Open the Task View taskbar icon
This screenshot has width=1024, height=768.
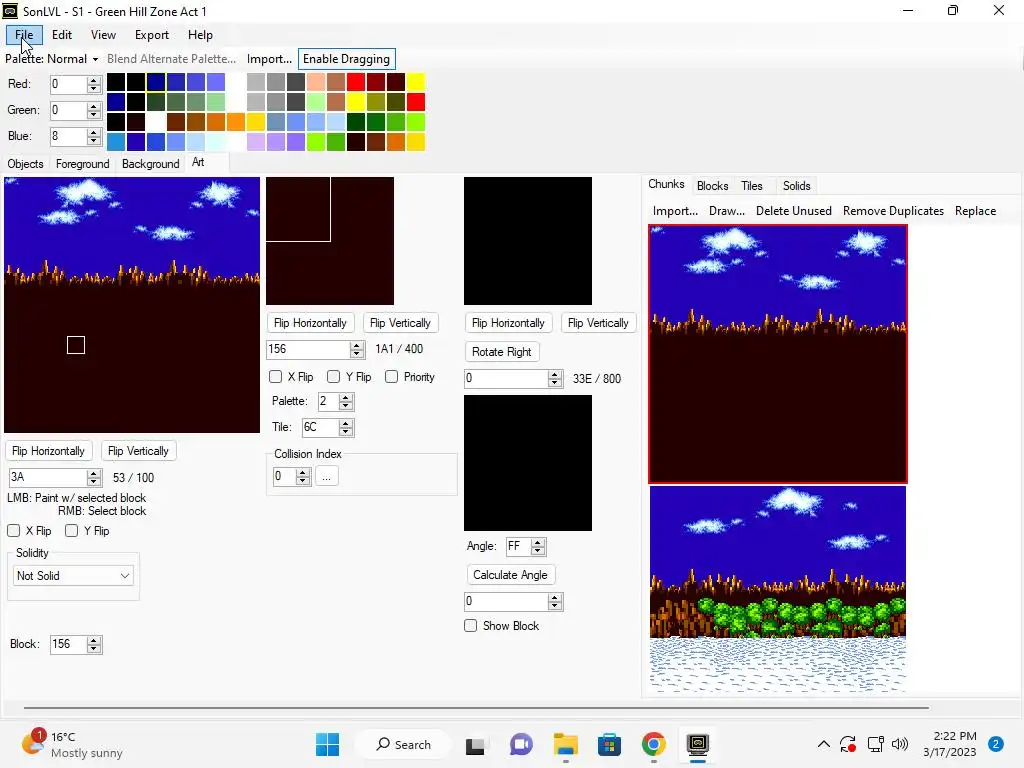[475, 744]
